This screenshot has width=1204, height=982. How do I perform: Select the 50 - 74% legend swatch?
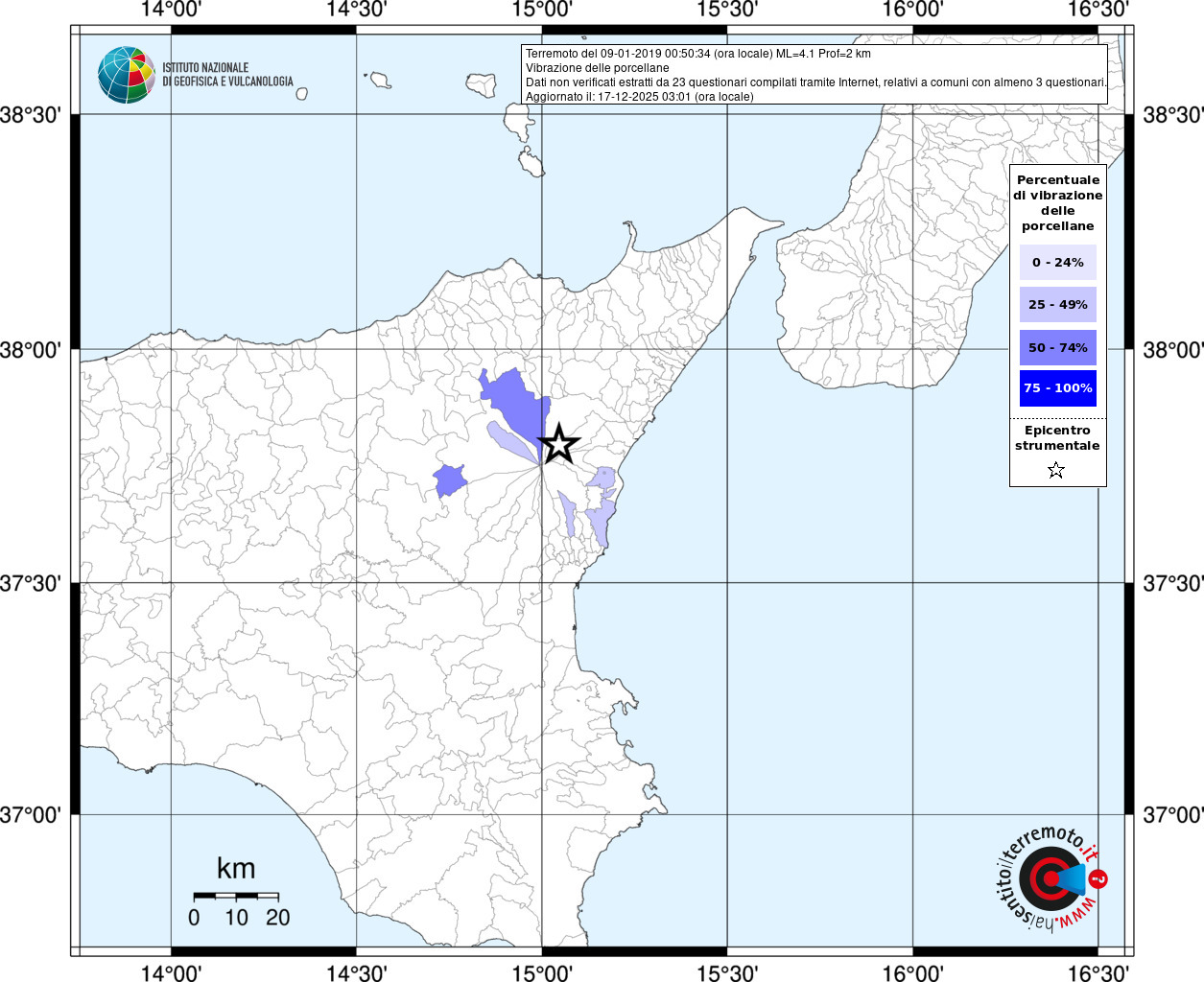pyautogui.click(x=1058, y=347)
